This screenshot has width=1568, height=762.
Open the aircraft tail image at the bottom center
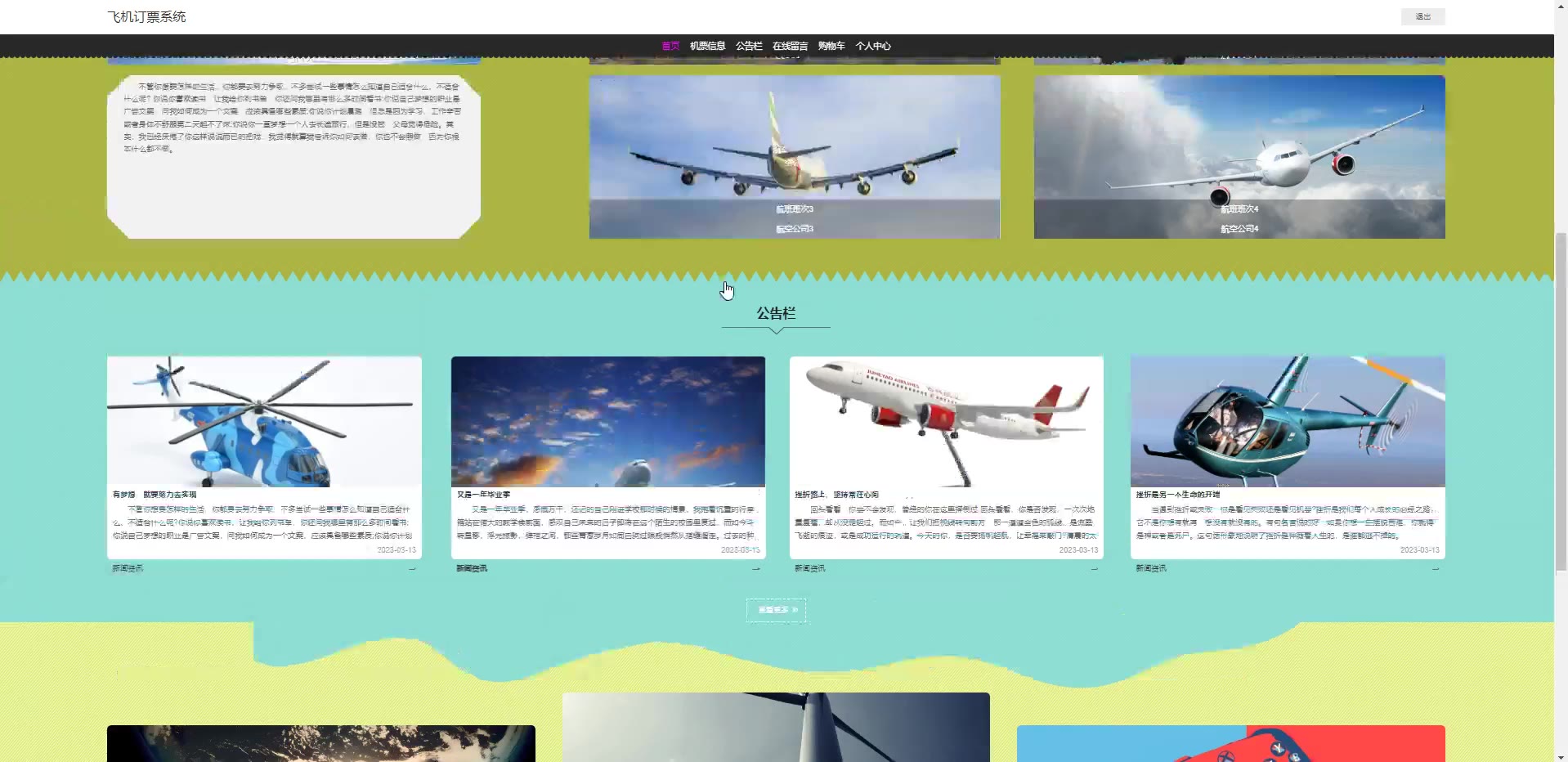tap(776, 728)
